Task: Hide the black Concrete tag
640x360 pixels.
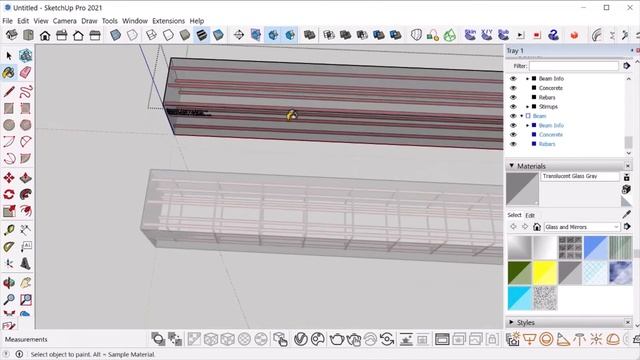Action: coord(513,88)
